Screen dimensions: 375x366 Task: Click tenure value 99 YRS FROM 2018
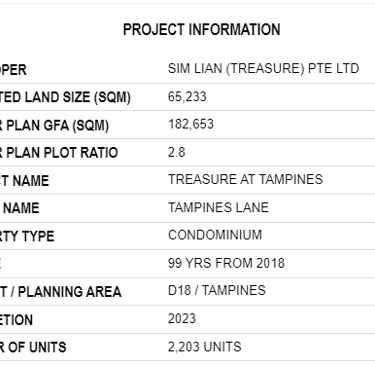tap(226, 263)
